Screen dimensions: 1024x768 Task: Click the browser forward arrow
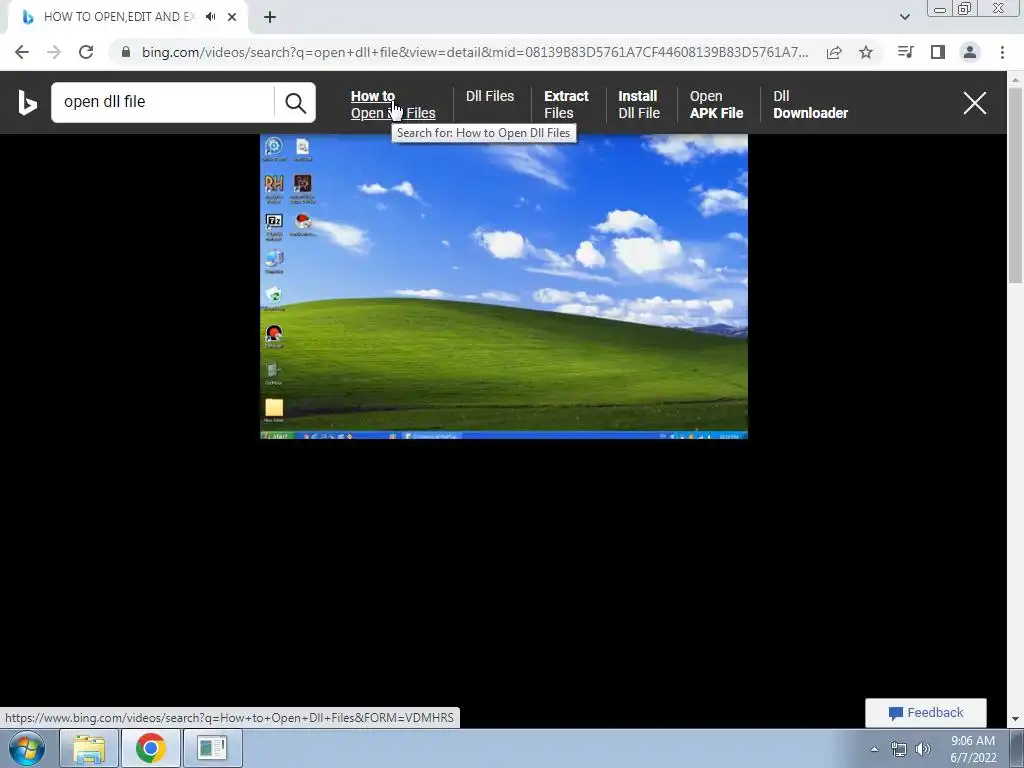coord(54,52)
